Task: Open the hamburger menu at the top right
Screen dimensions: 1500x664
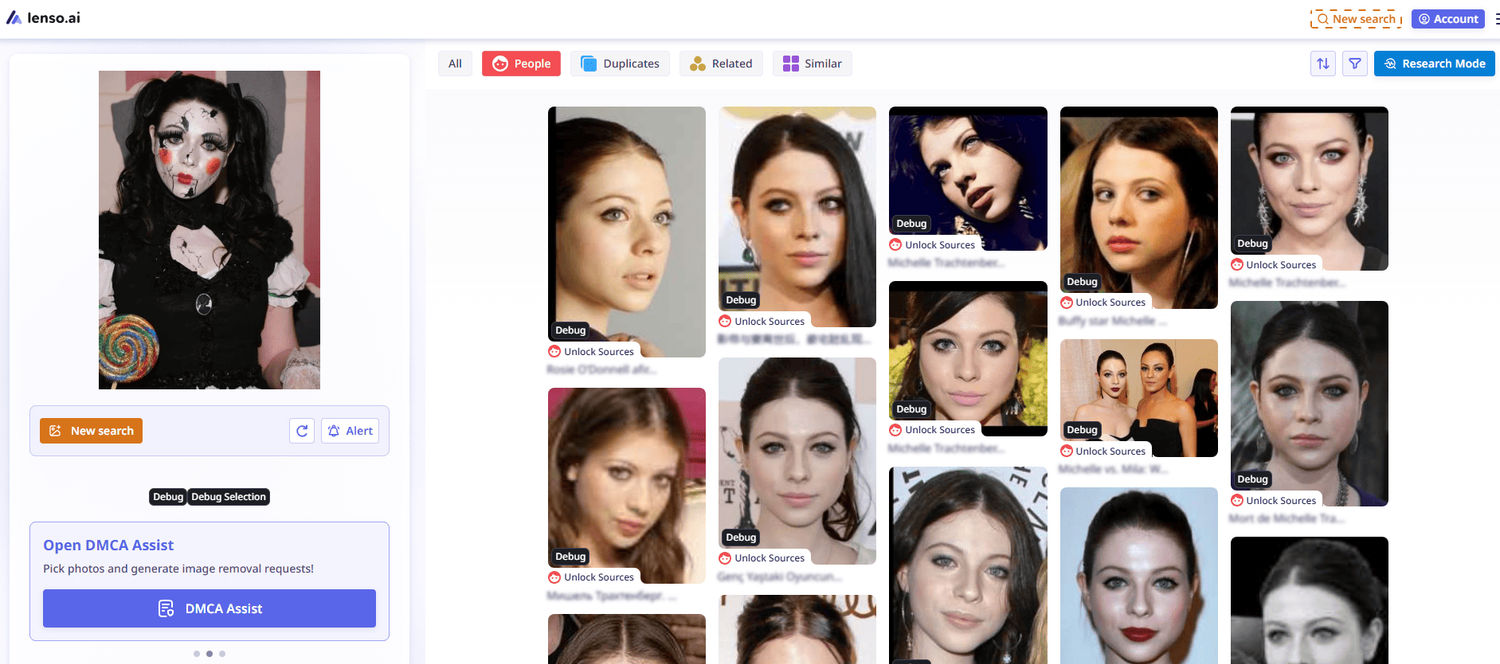Action: (1496, 19)
